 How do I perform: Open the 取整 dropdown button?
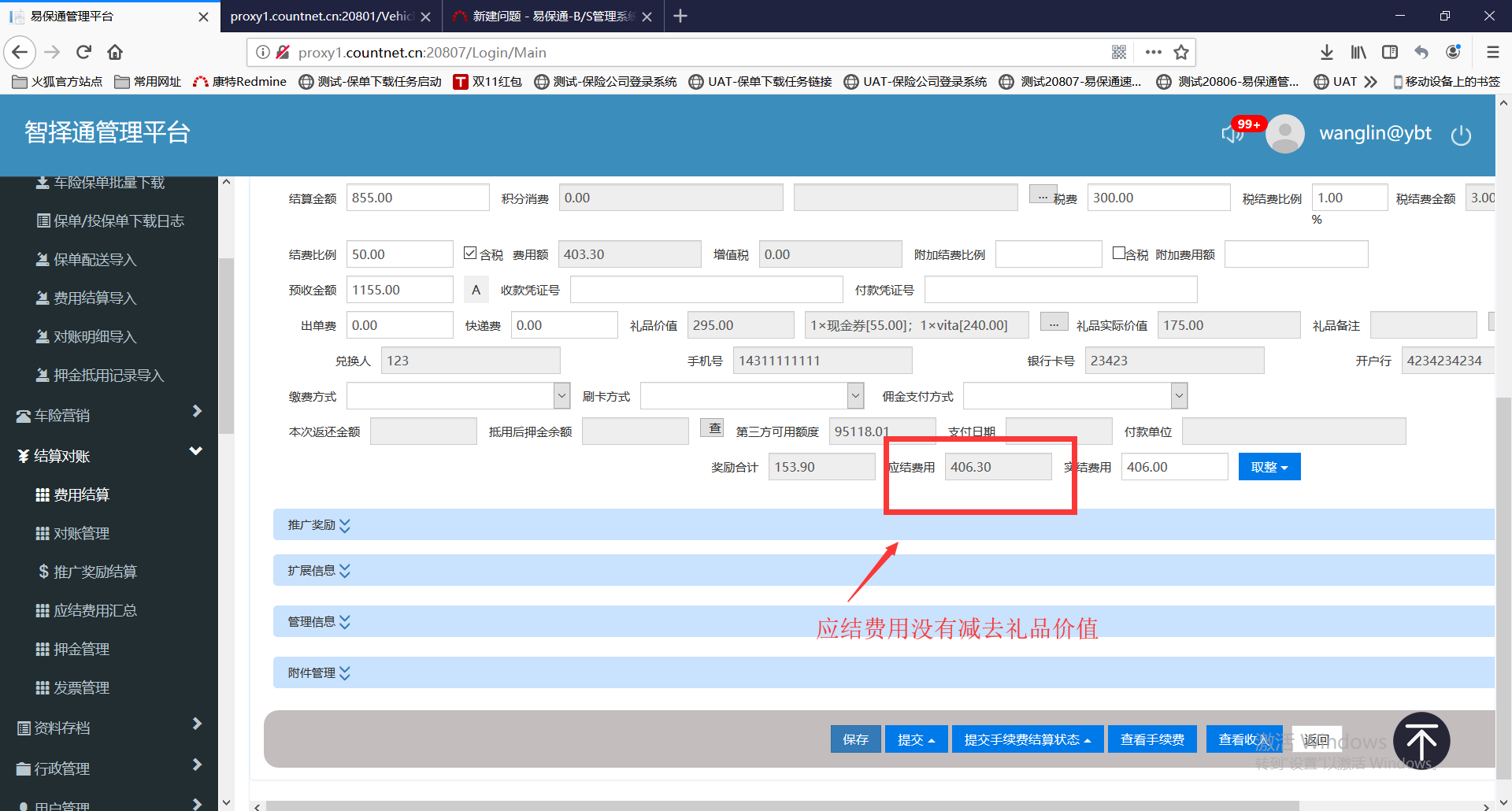point(1269,467)
